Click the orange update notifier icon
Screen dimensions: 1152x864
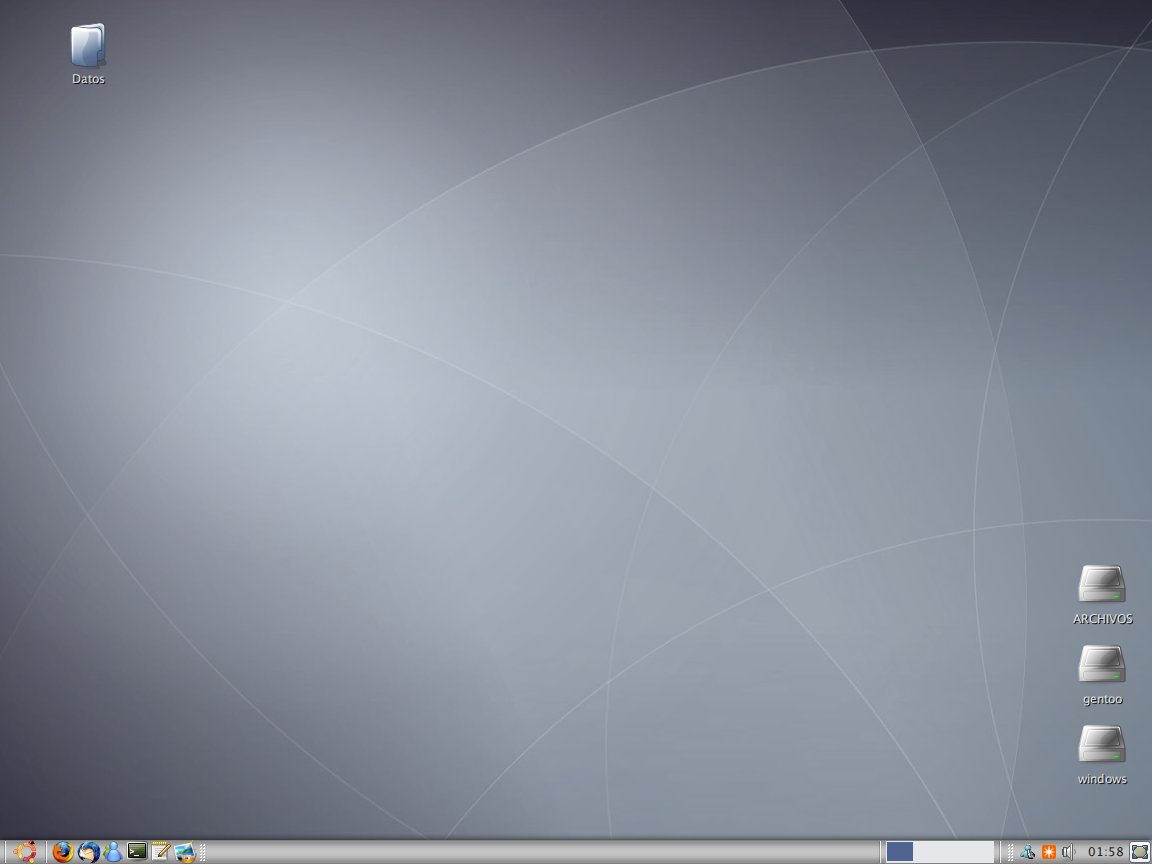[1049, 852]
